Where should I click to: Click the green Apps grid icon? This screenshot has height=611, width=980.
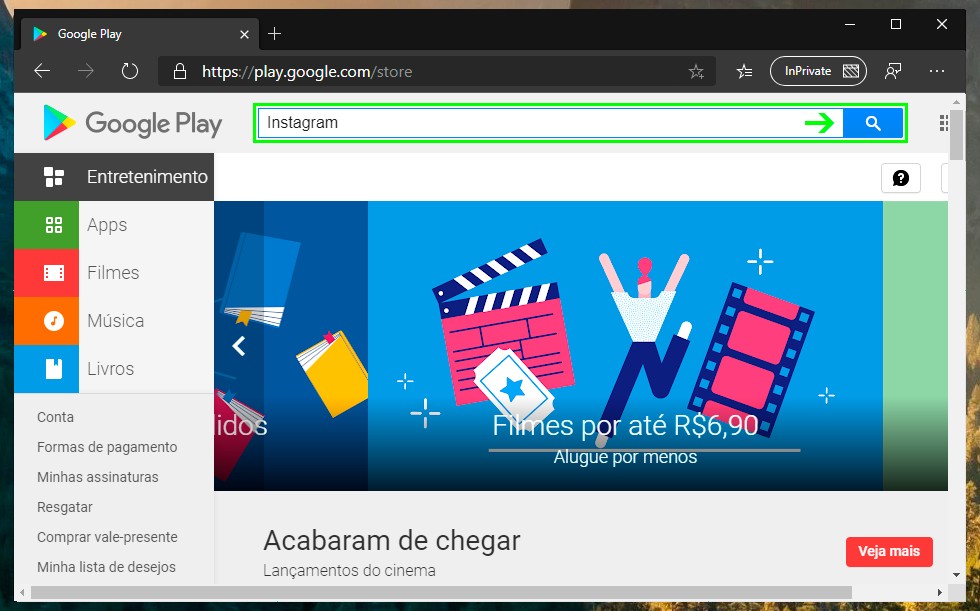click(x=54, y=225)
